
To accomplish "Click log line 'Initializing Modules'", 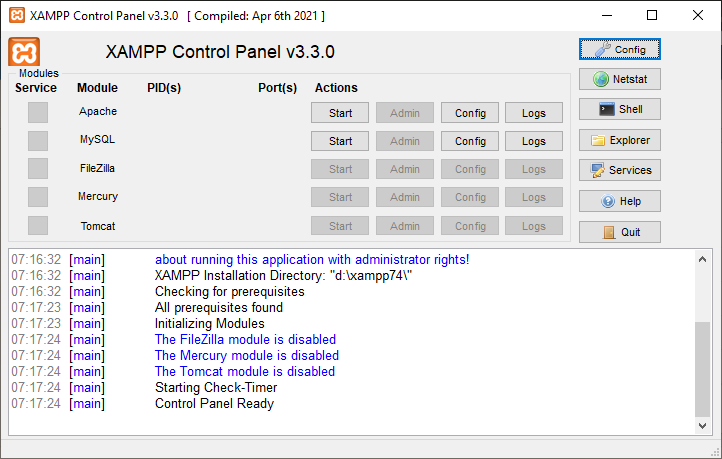I will point(210,324).
